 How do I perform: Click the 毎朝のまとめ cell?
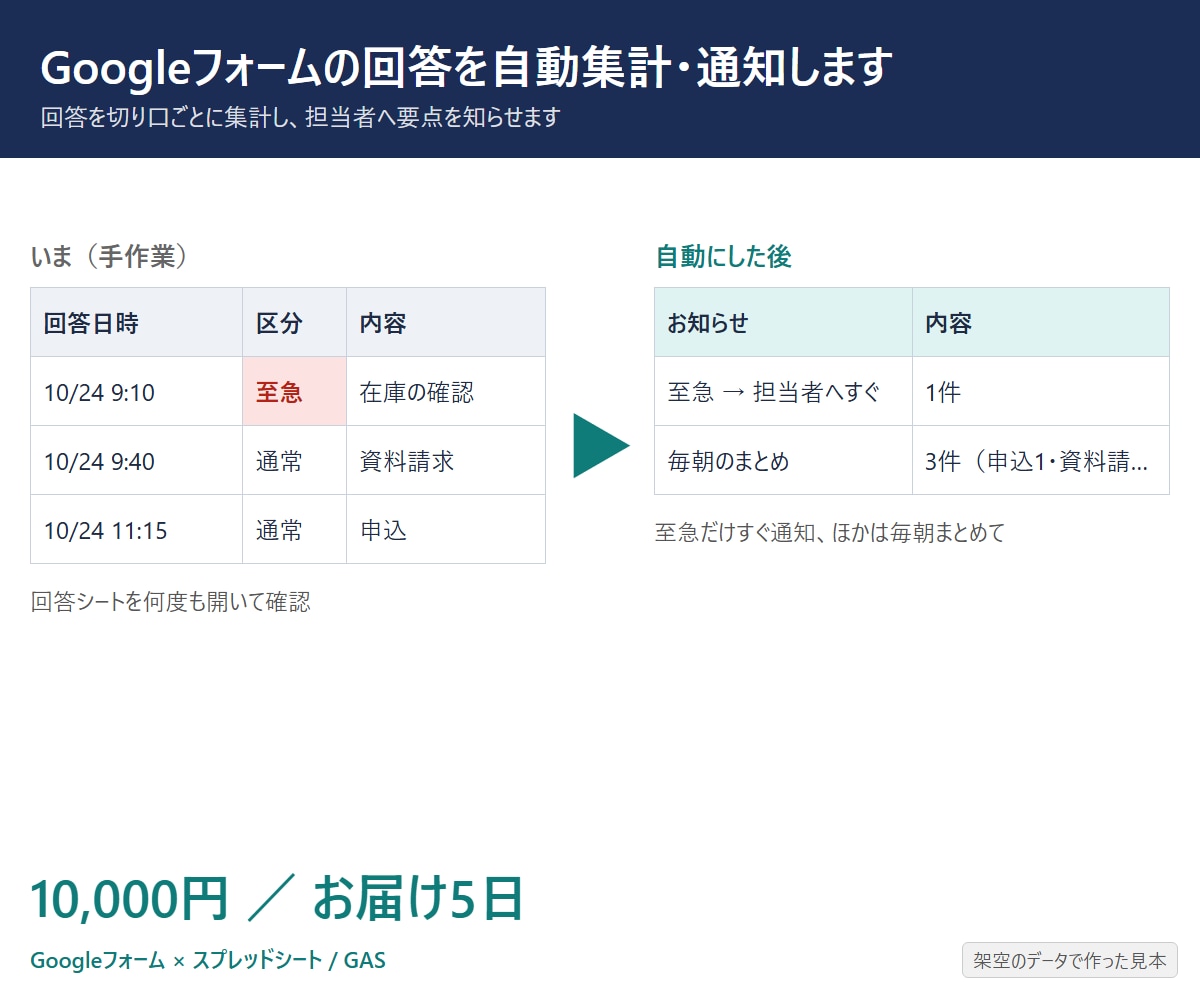[784, 461]
